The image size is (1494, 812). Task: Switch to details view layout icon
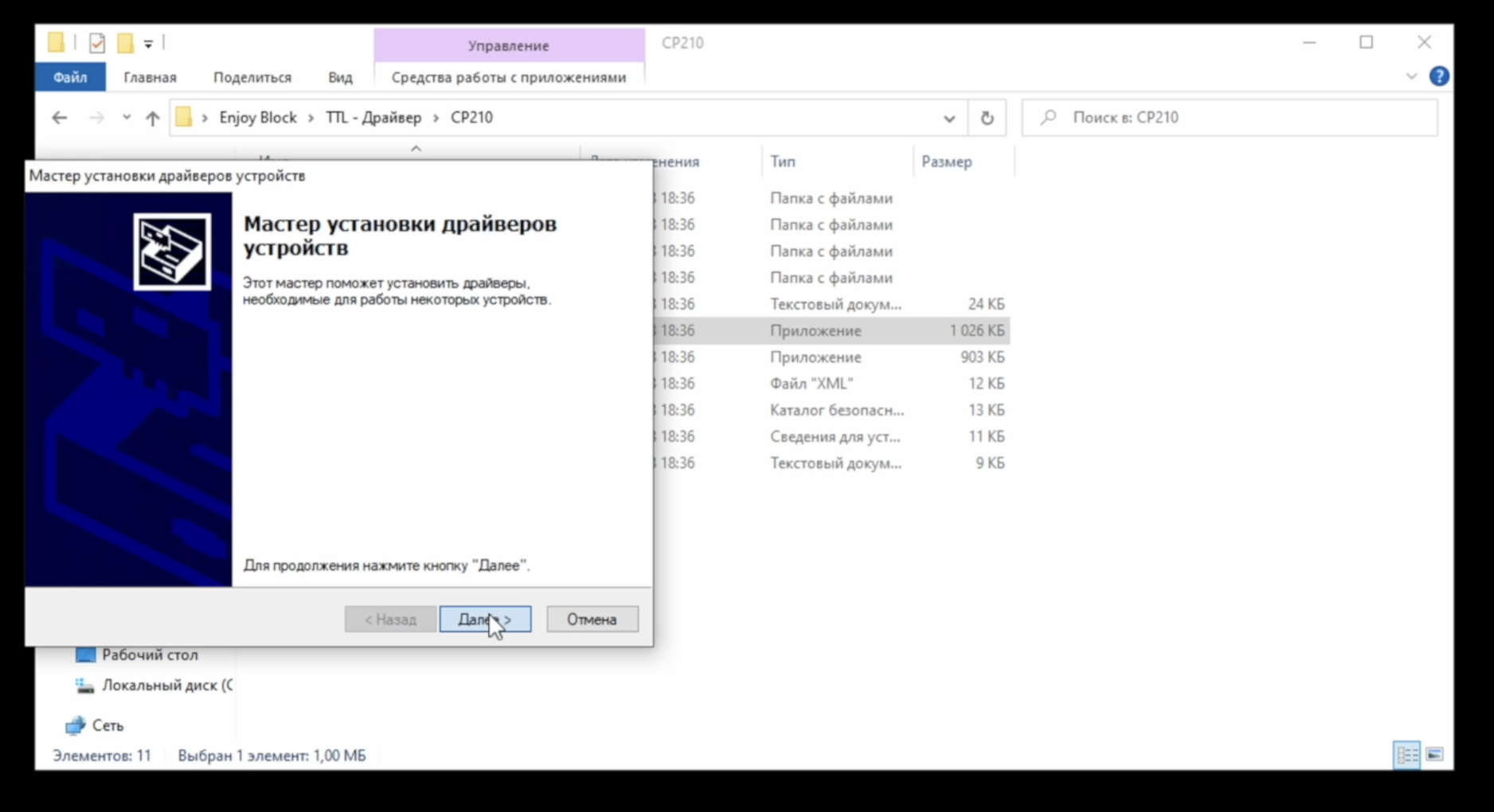pyautogui.click(x=1406, y=755)
